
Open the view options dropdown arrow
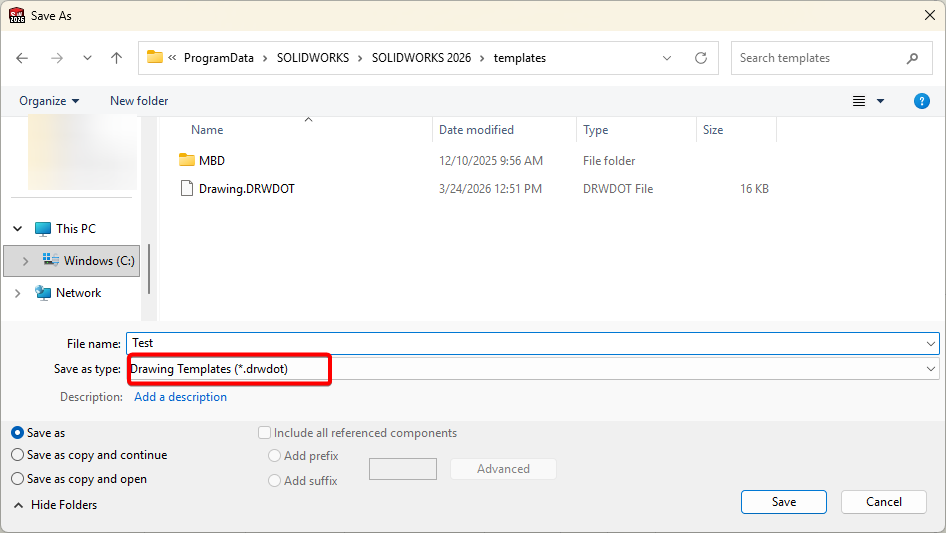(x=880, y=101)
